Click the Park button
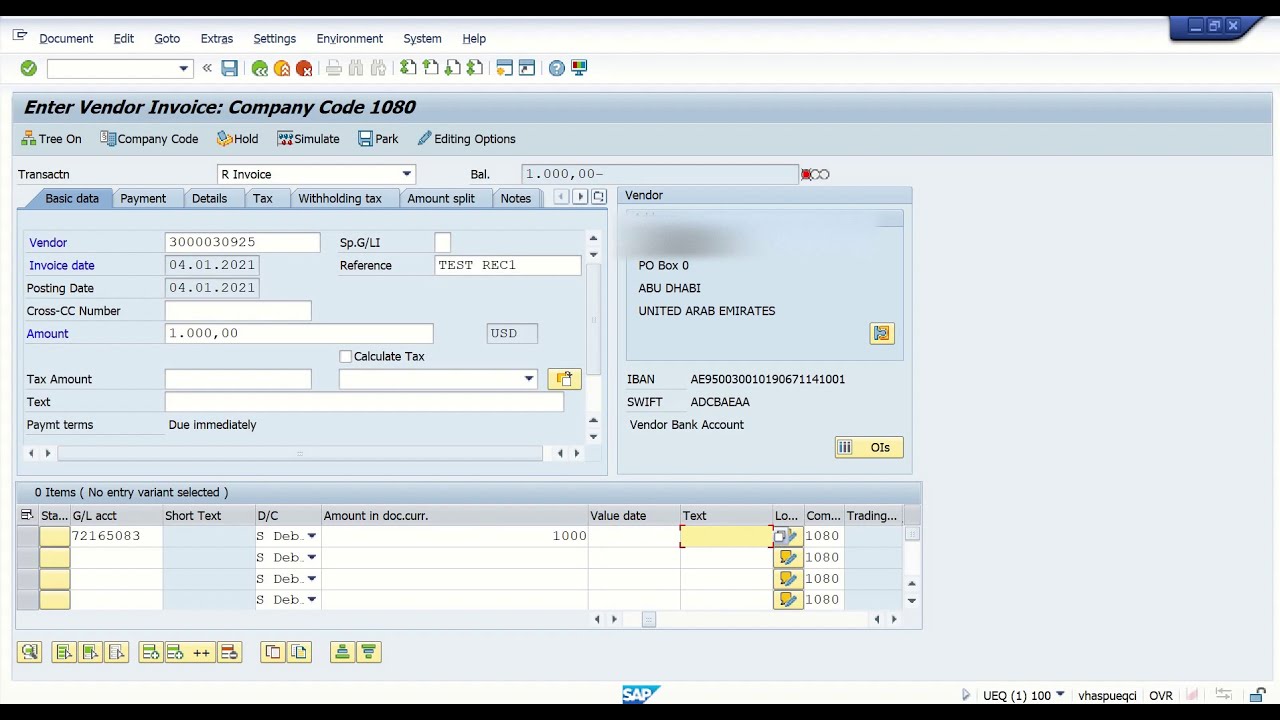This screenshot has height=720, width=1280. pos(379,139)
